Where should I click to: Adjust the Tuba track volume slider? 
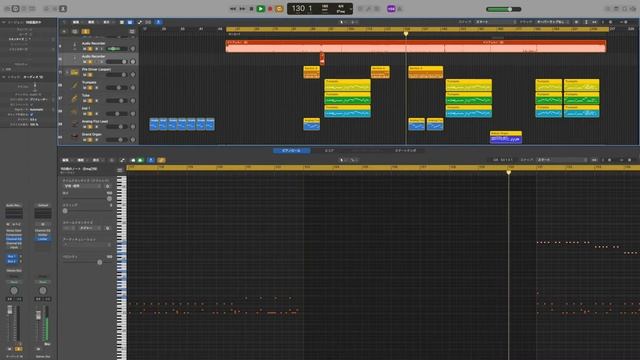click(x=116, y=101)
